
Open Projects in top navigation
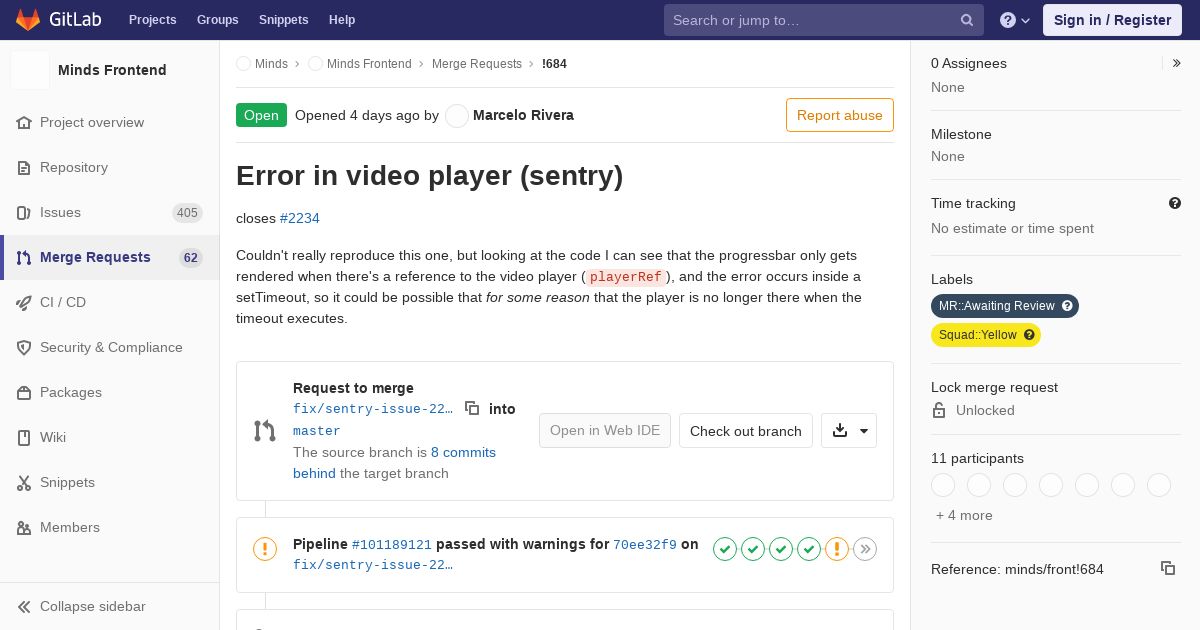pyautogui.click(x=152, y=20)
